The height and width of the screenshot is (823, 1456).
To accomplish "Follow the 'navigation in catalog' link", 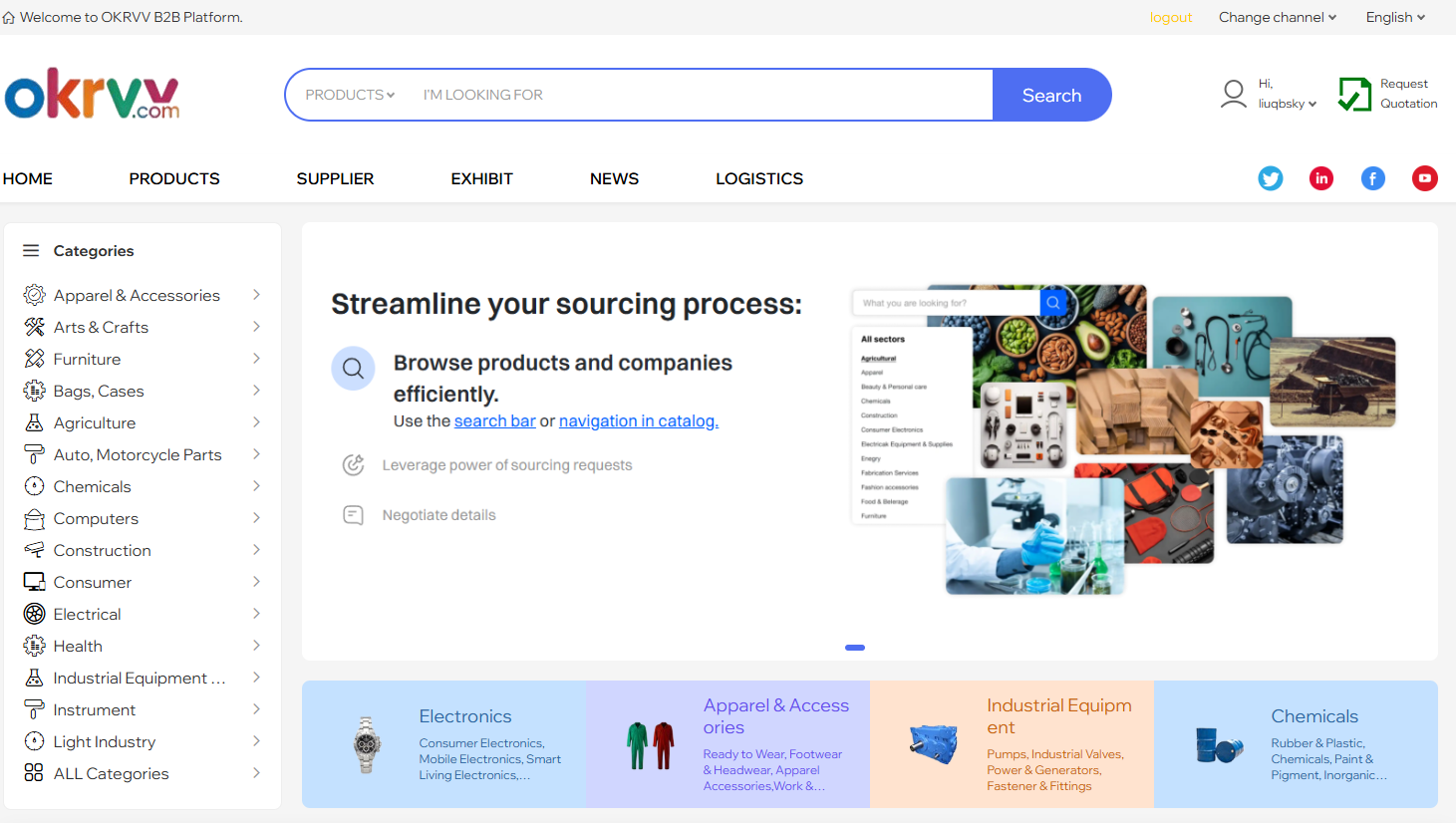I will (638, 420).
